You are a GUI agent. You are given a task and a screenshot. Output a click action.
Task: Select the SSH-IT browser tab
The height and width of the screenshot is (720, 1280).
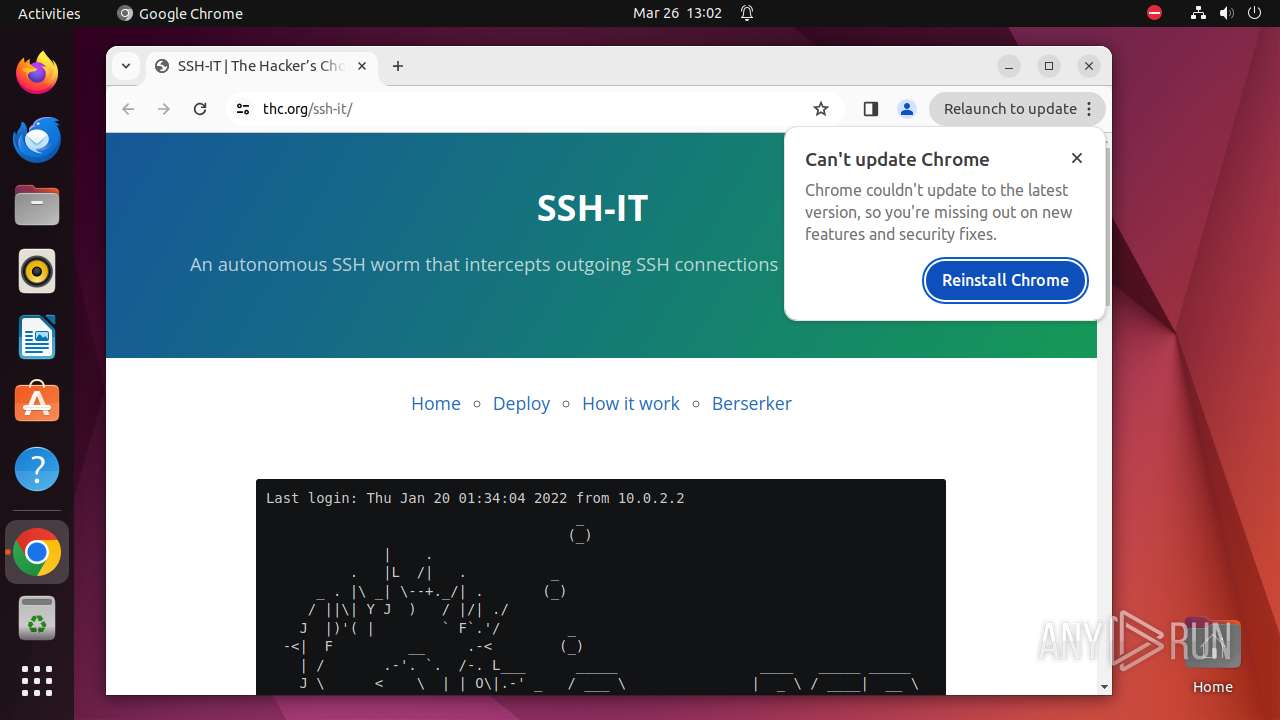pos(262,66)
